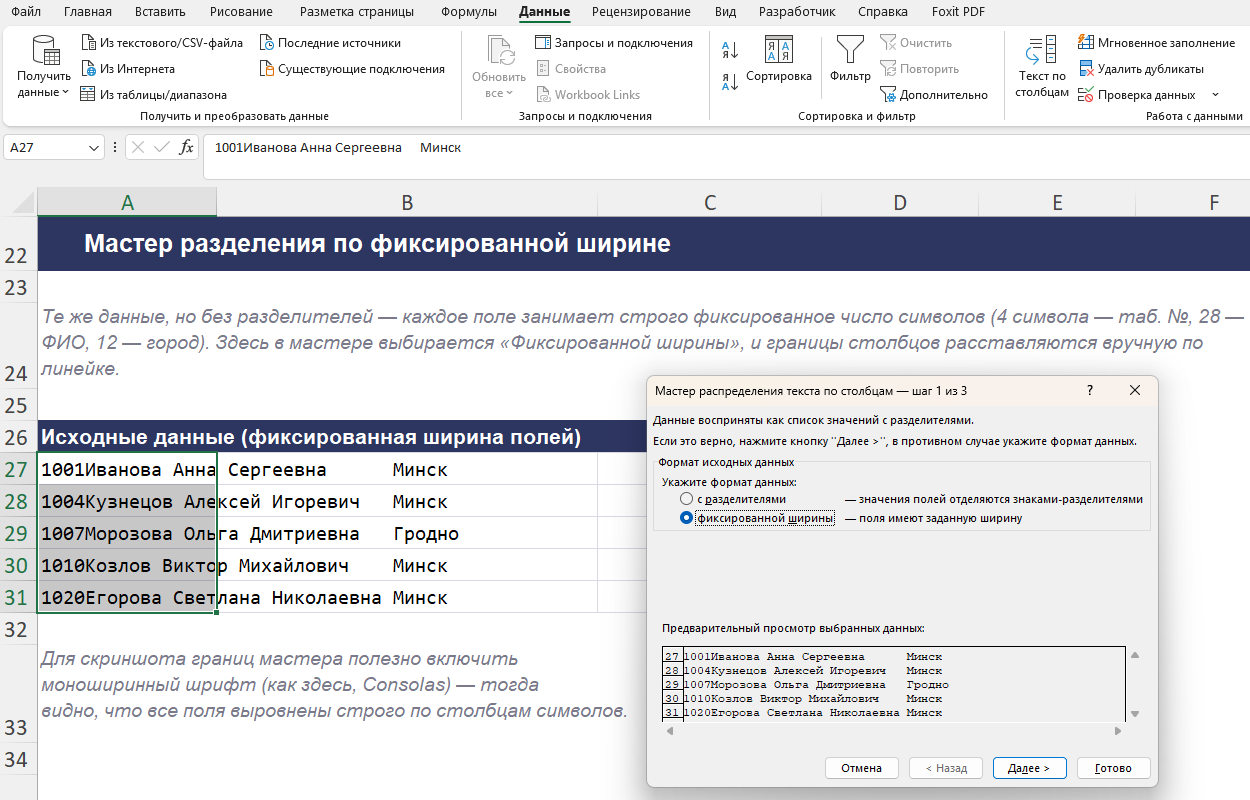Switch to the Главная tab
The width and height of the screenshot is (1250, 800).
[x=88, y=12]
